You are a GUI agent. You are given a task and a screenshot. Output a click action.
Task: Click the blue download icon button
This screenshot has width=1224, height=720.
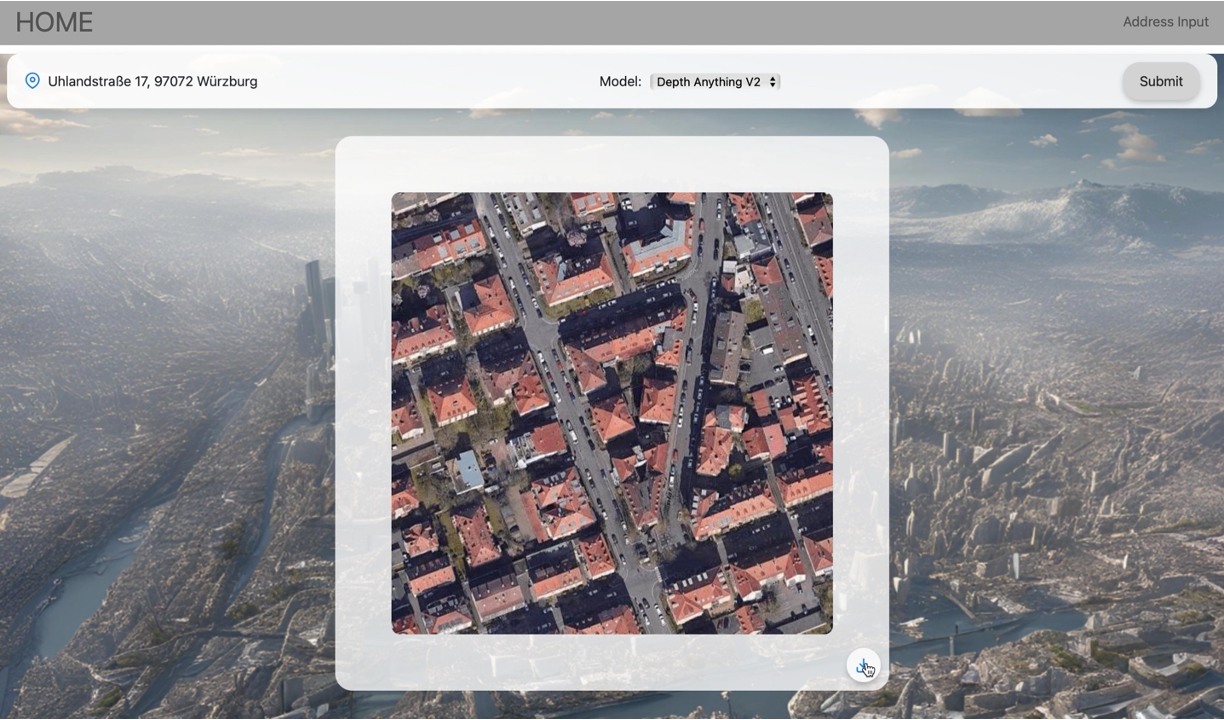tap(863, 666)
